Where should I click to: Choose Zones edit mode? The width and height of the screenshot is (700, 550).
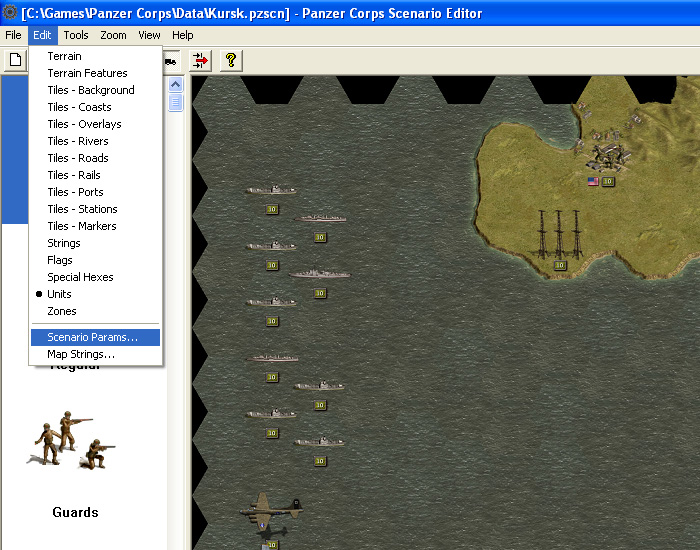coord(96,310)
